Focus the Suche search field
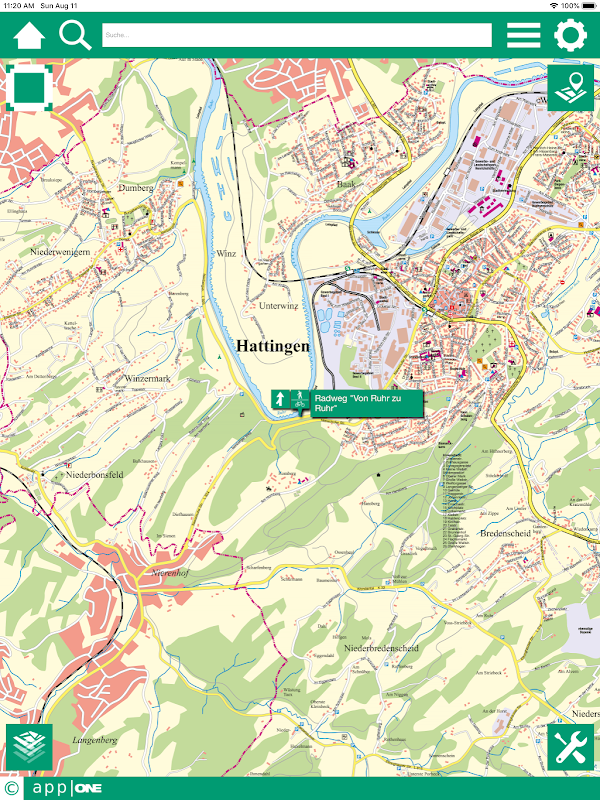600x800 pixels. coord(297,35)
